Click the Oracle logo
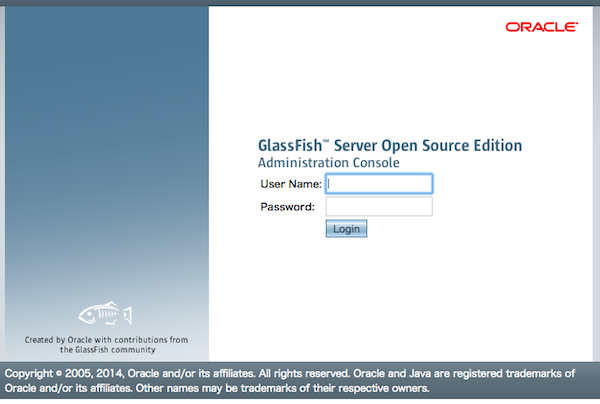Viewport: 600px width, 404px height. pyautogui.click(x=541, y=27)
